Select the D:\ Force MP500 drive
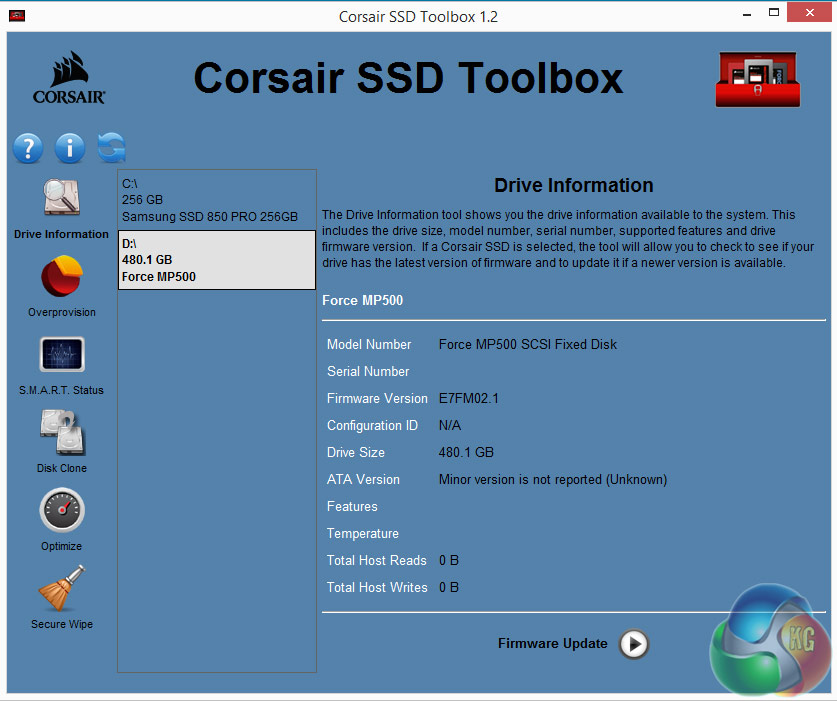 (x=216, y=260)
